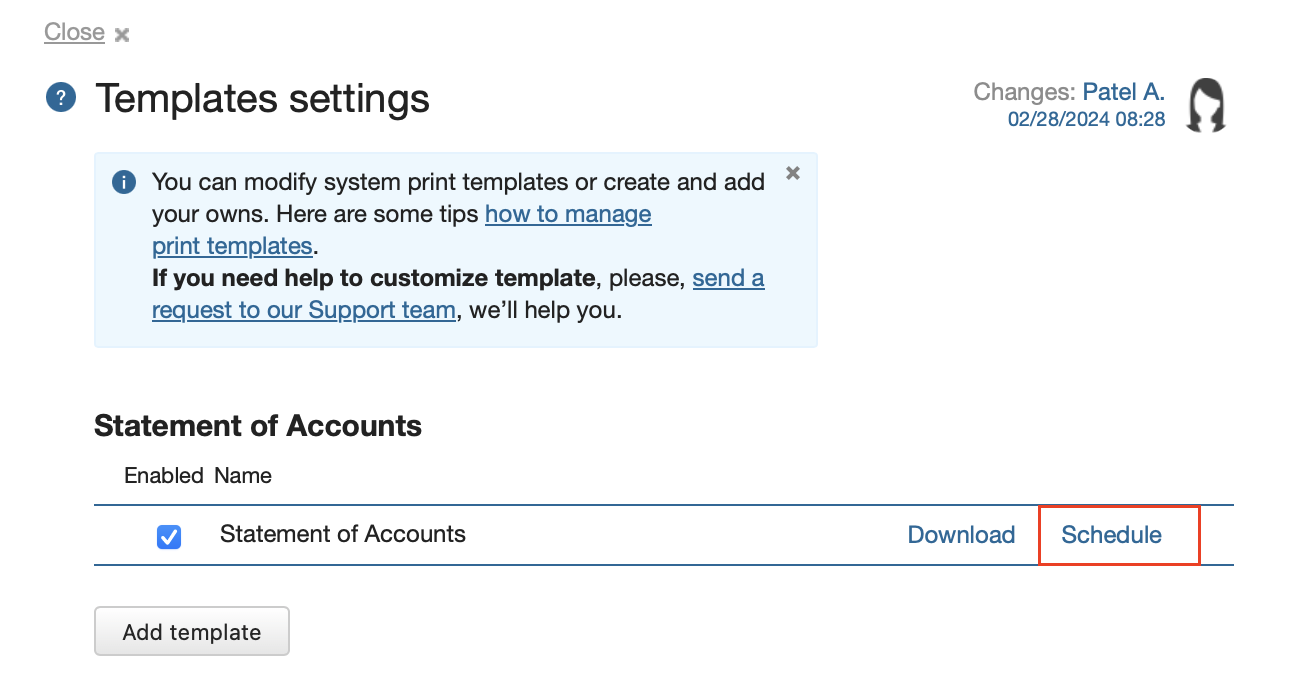Dismiss the blue tip box
This screenshot has height=684, width=1308.
point(793,173)
